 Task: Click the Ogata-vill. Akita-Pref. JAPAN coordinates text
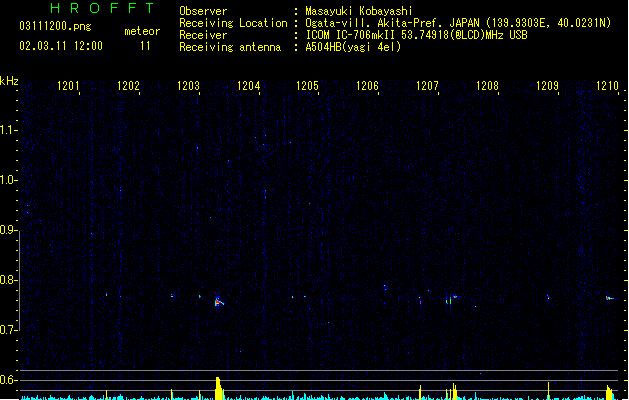(x=458, y=23)
